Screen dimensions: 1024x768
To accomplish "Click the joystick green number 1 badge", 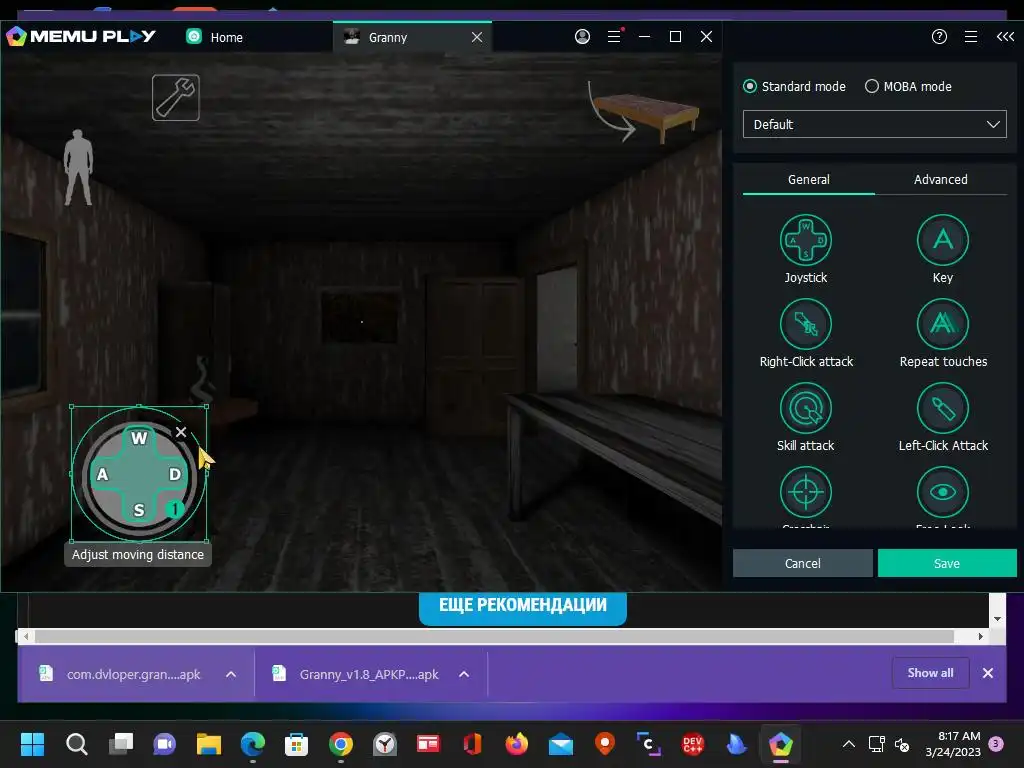I will pyautogui.click(x=174, y=508).
